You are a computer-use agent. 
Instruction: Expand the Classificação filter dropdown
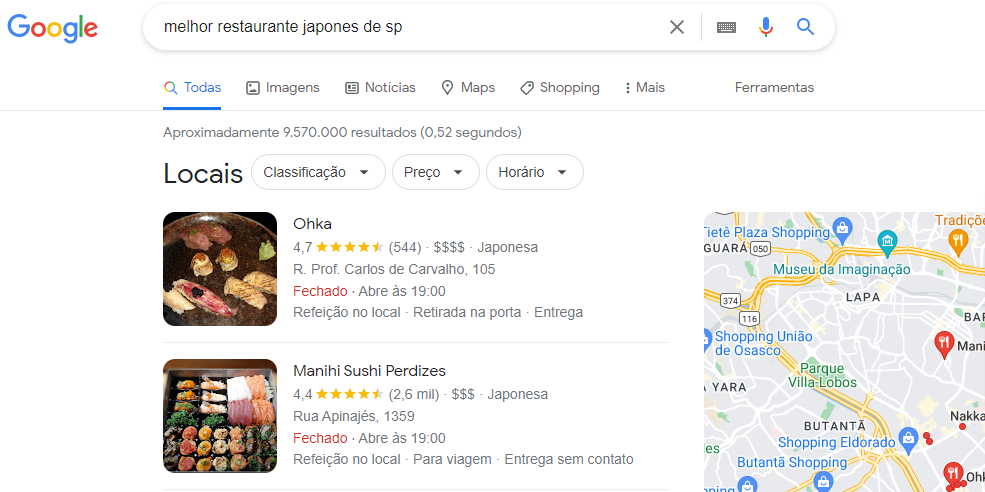[318, 172]
